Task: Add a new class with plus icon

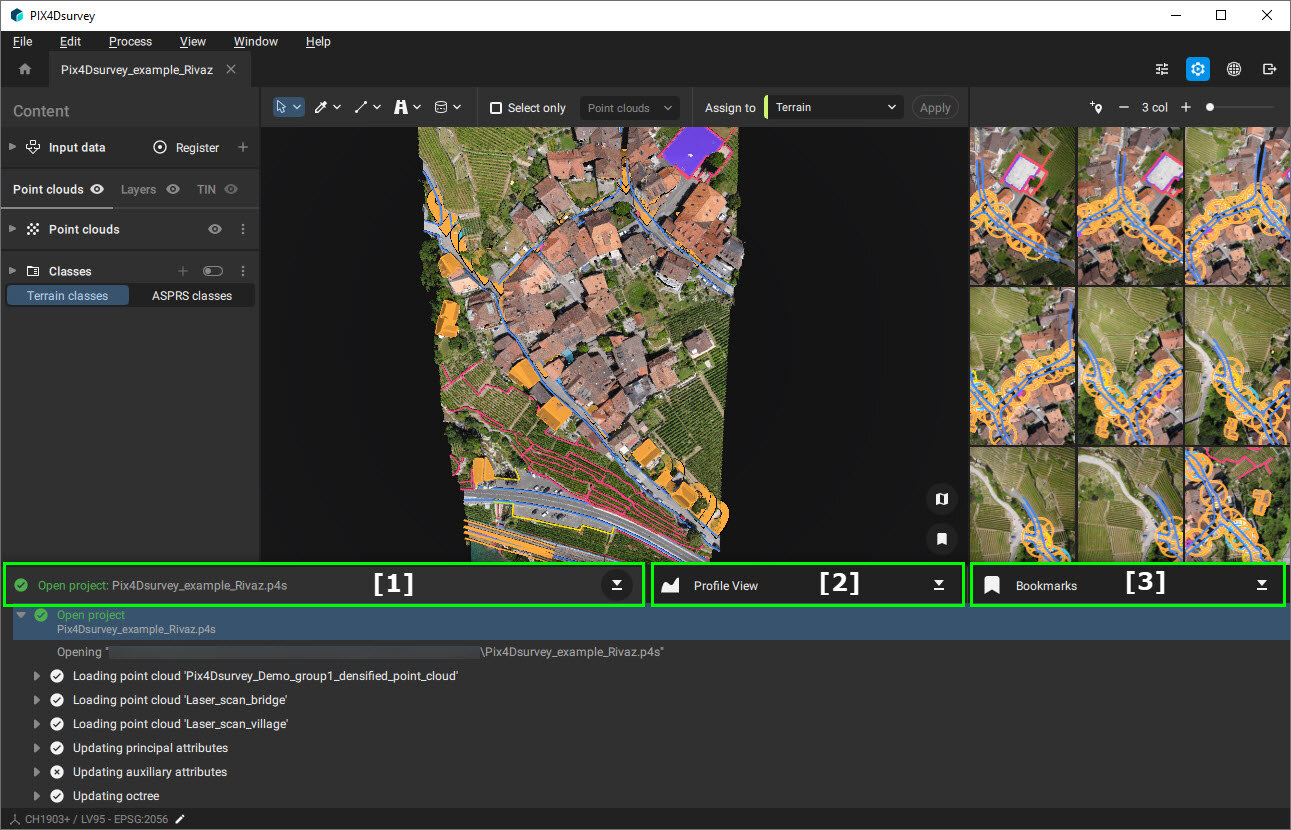Action: click(x=183, y=271)
